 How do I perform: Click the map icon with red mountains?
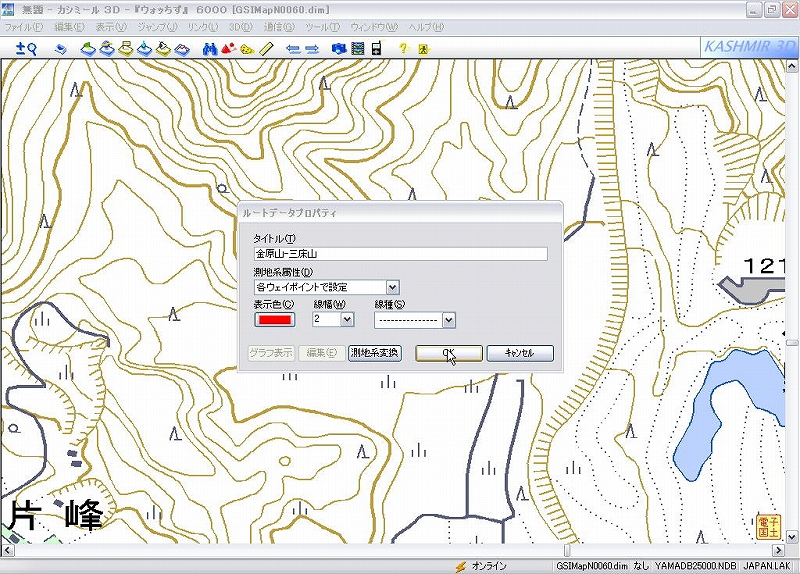(182, 49)
